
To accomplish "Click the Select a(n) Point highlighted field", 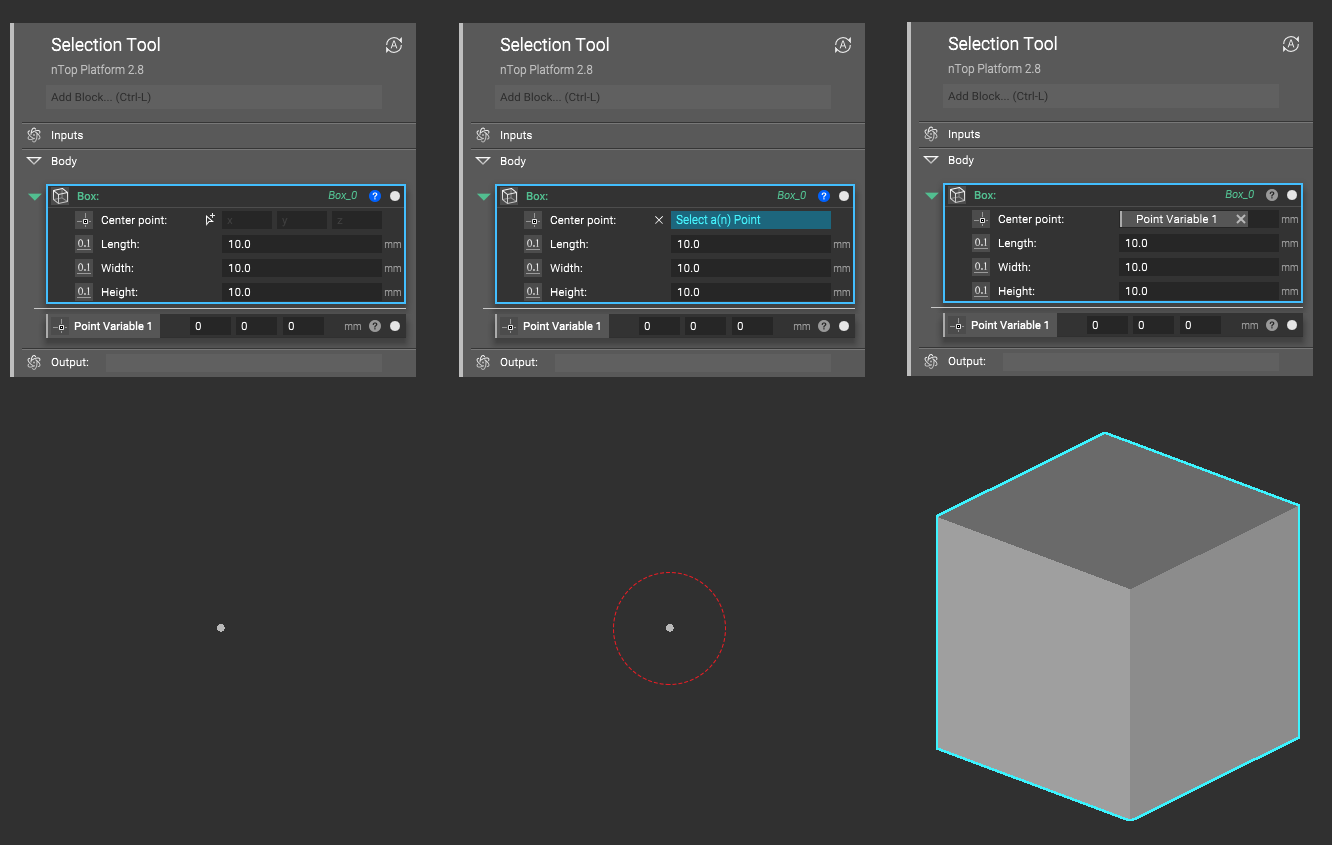I will 751,220.
